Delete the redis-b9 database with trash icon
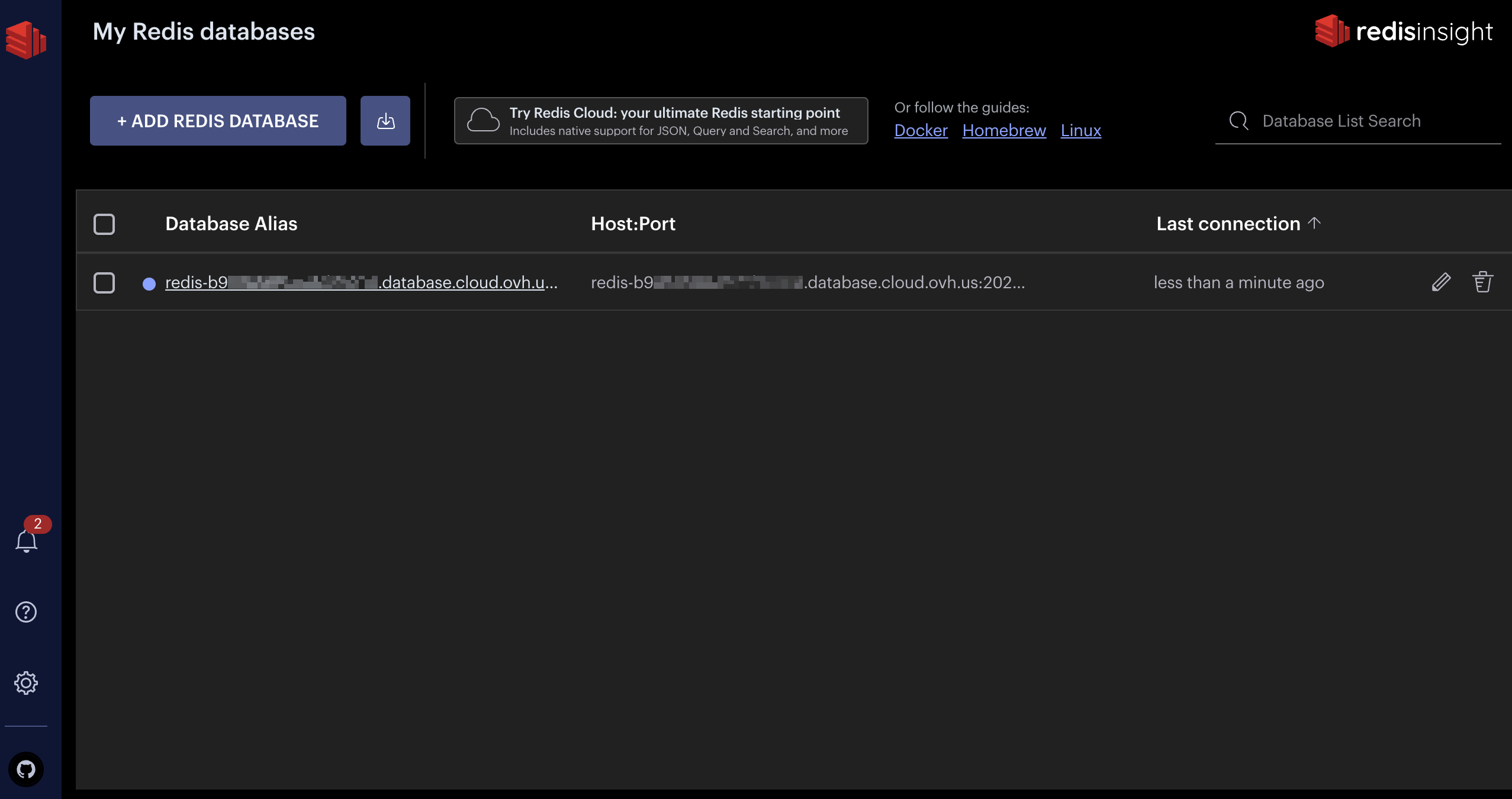The image size is (1512, 799). click(1483, 282)
